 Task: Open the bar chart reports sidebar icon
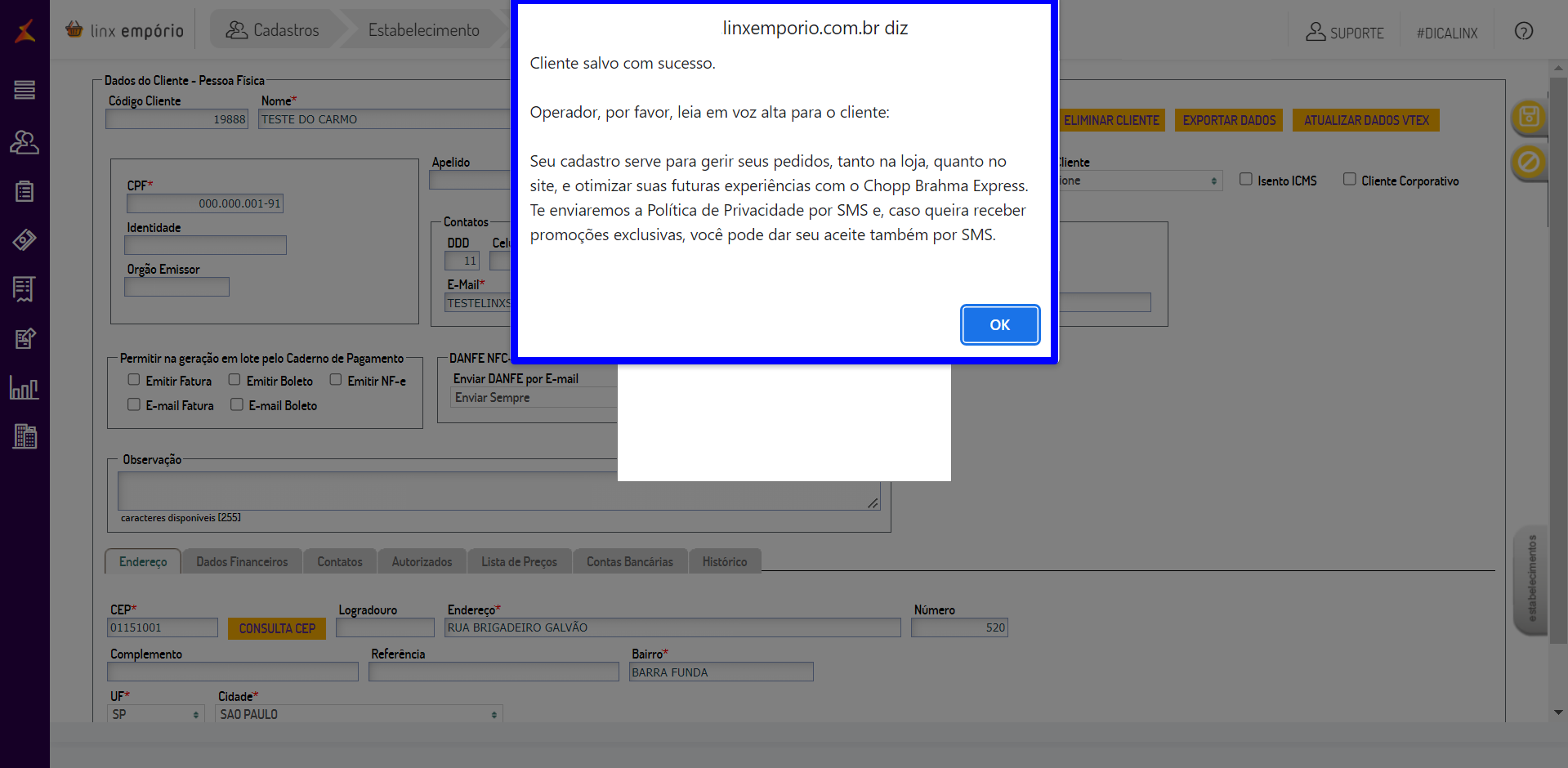(25, 387)
